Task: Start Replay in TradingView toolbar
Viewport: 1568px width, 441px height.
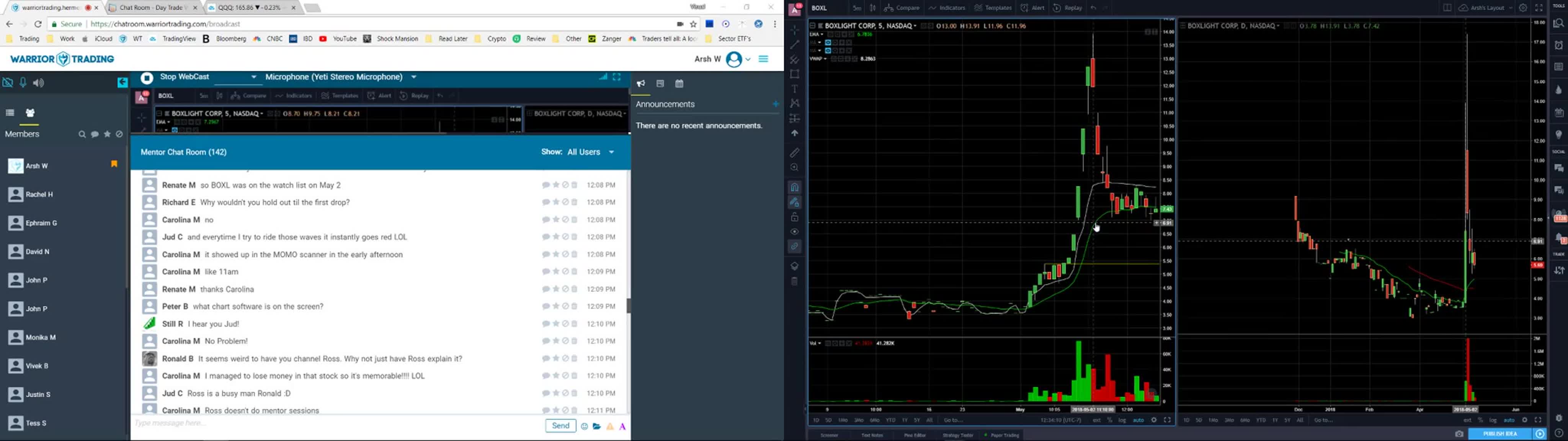Action: (x=1068, y=8)
